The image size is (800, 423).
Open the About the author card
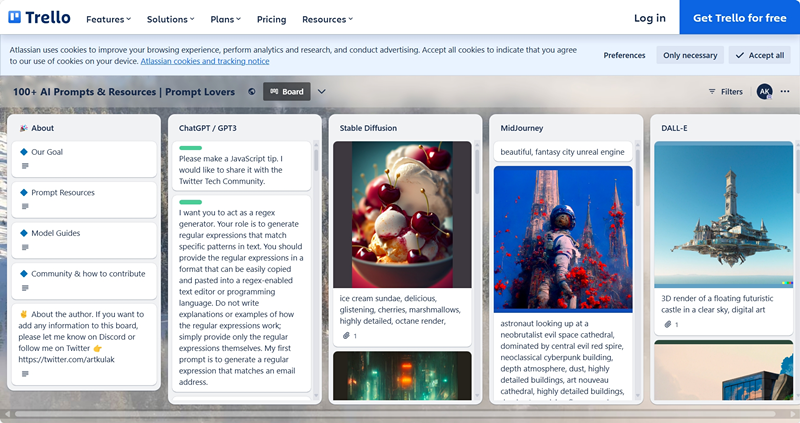pos(84,344)
